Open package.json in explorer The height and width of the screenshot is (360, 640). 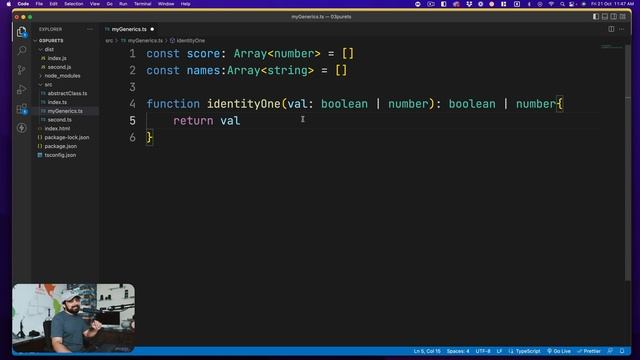(60, 146)
